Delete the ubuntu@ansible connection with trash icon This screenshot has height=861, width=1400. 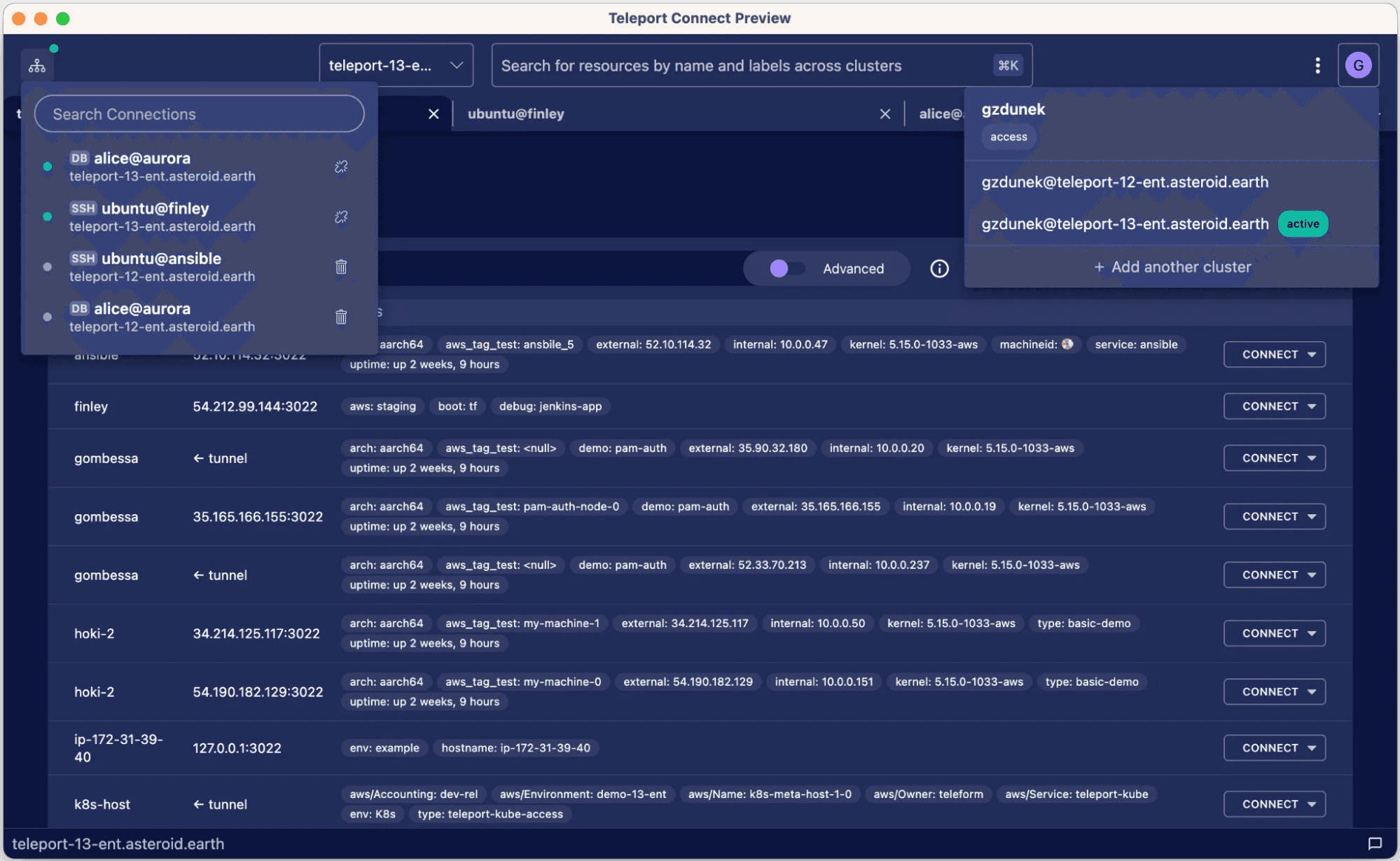click(x=341, y=267)
